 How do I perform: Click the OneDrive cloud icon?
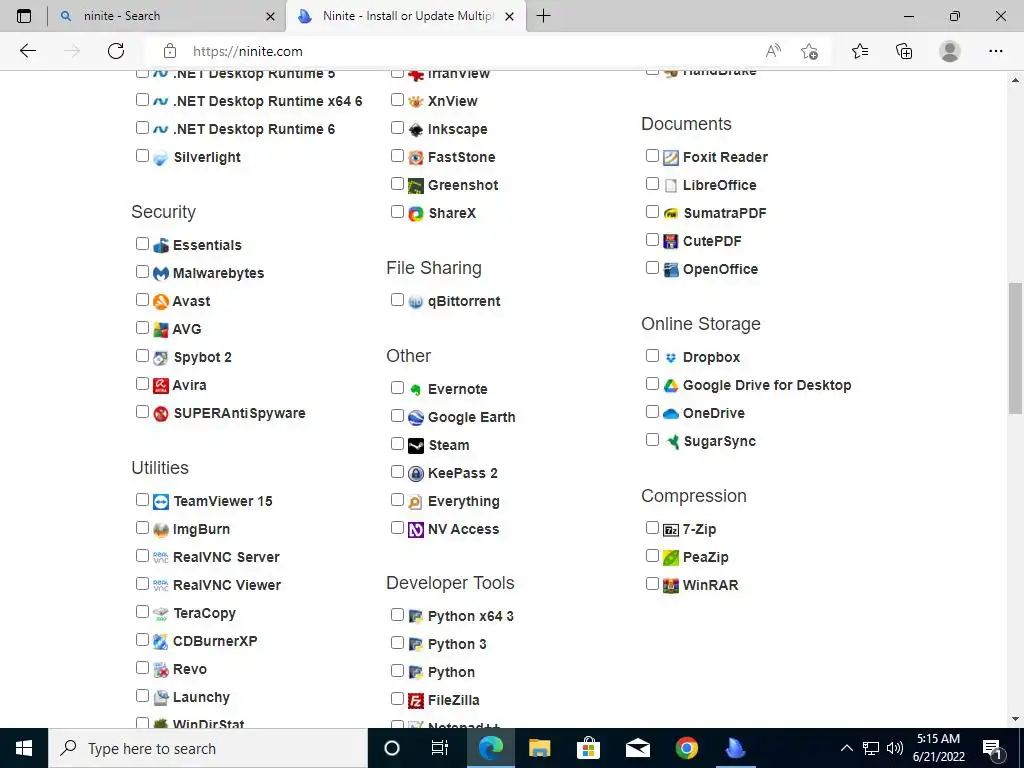pos(671,413)
